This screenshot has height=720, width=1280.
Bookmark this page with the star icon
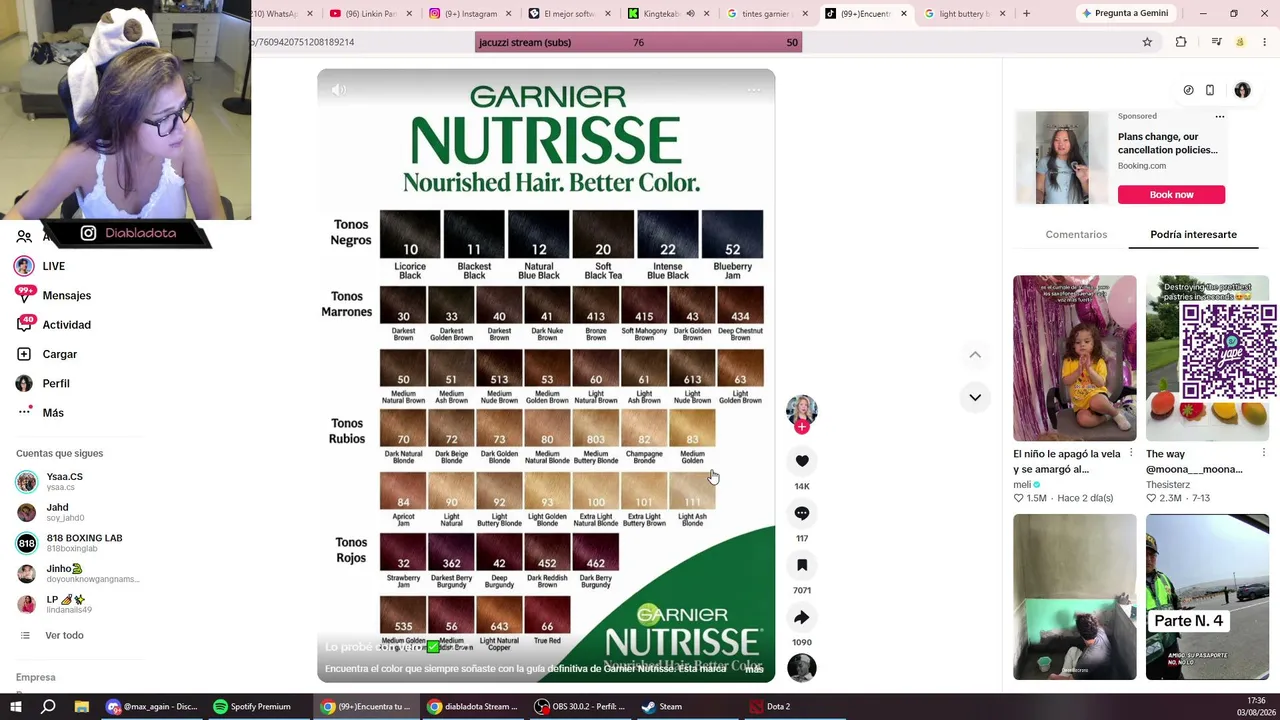pyautogui.click(x=1147, y=42)
